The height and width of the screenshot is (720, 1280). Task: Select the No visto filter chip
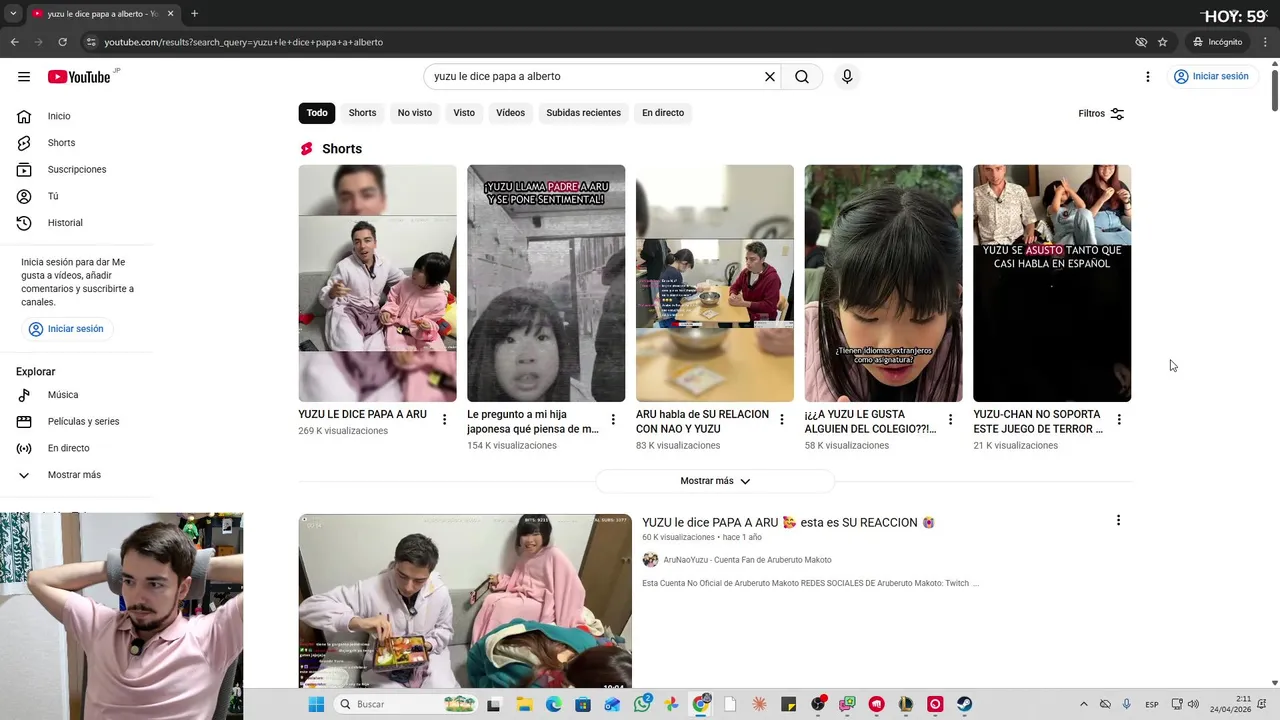pyautogui.click(x=415, y=113)
